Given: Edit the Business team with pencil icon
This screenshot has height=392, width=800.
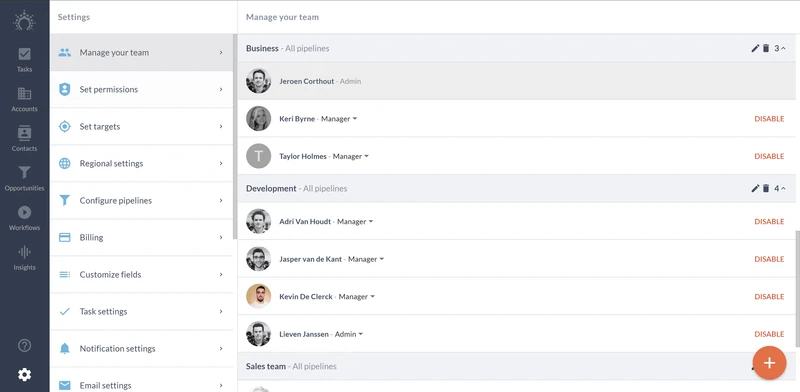Looking at the screenshot, I should pos(755,48).
